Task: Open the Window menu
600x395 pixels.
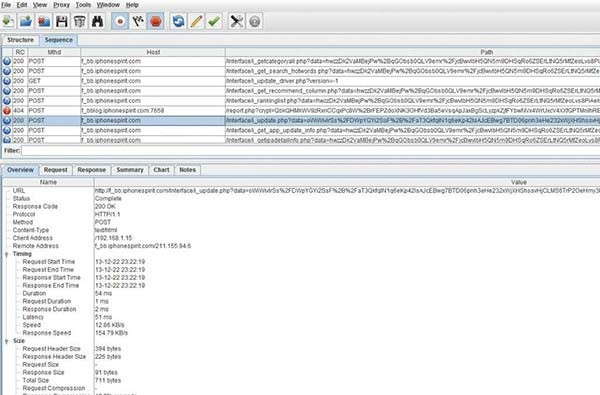Action: pyautogui.click(x=108, y=5)
